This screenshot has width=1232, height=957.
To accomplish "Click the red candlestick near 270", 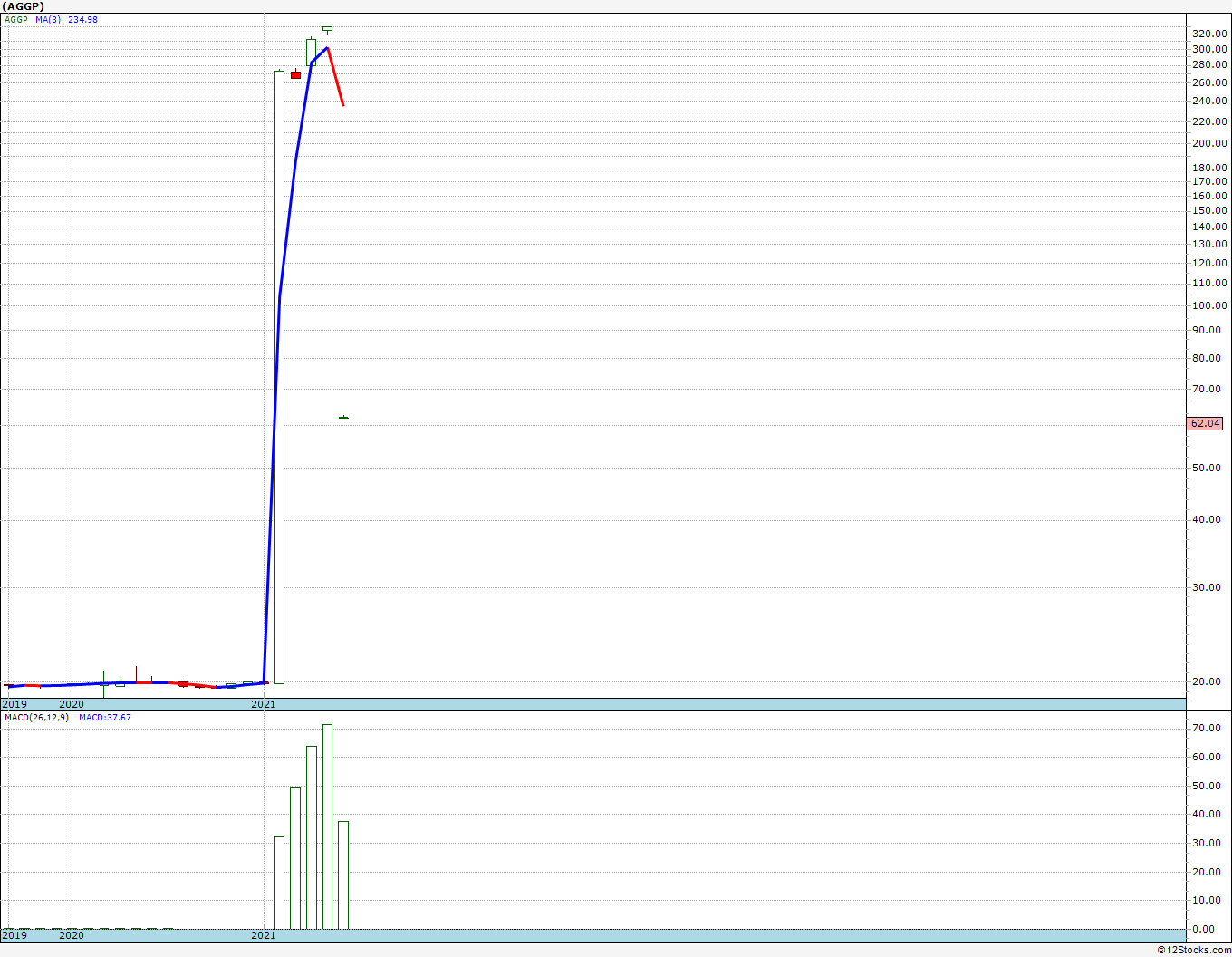I will point(295,75).
